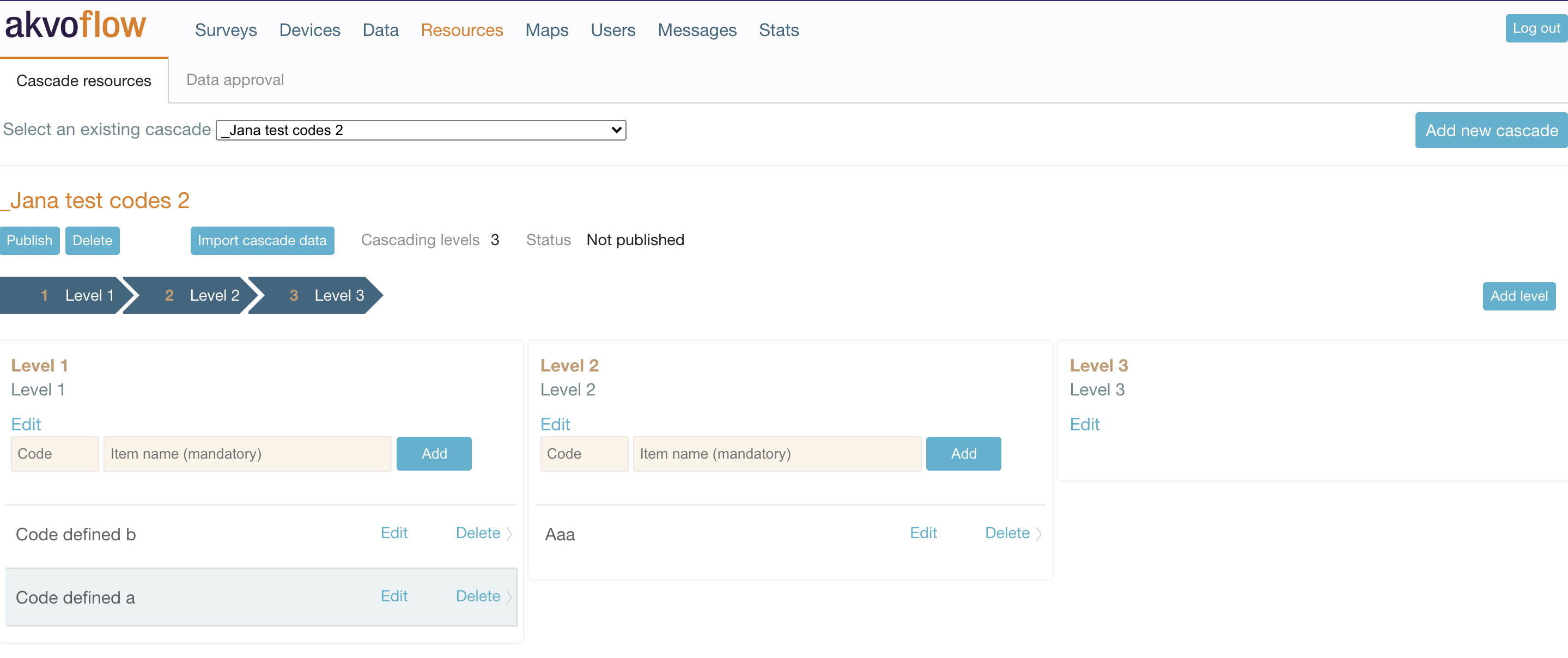Open the Resources menu item
The width and height of the screenshot is (1568, 658).
tap(461, 30)
